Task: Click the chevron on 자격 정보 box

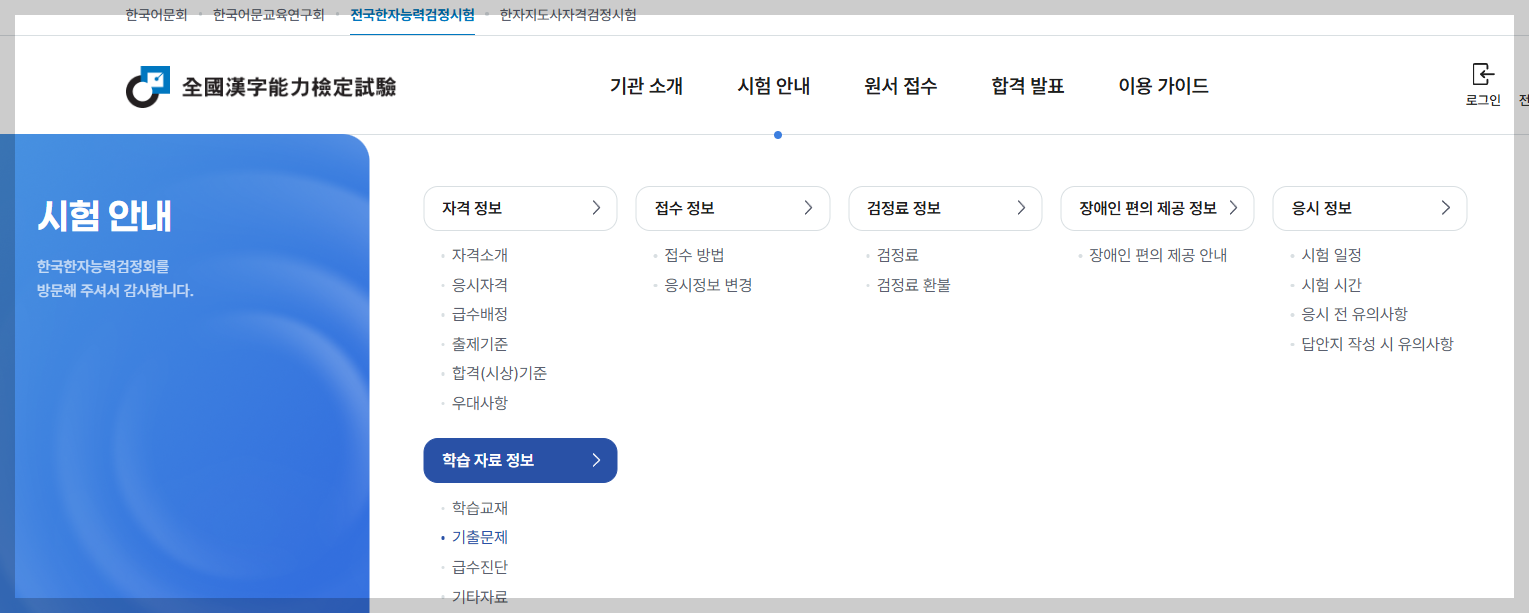Action: click(x=596, y=208)
